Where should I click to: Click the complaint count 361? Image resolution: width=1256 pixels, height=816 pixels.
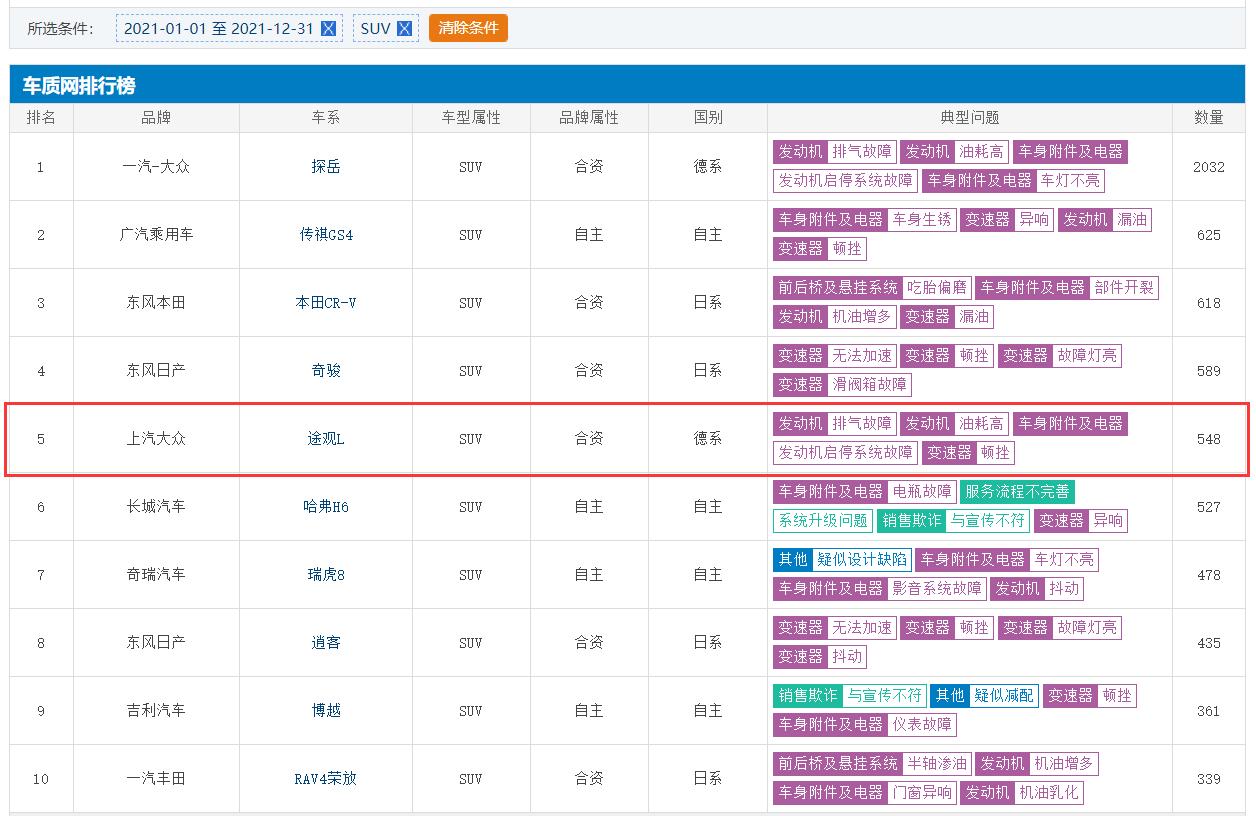(x=1209, y=711)
